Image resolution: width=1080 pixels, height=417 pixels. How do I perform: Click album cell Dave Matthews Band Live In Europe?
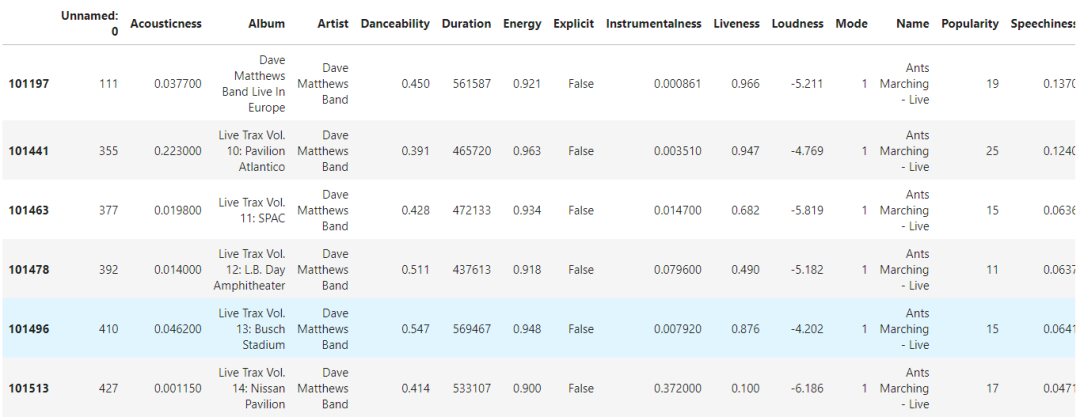tap(253, 83)
